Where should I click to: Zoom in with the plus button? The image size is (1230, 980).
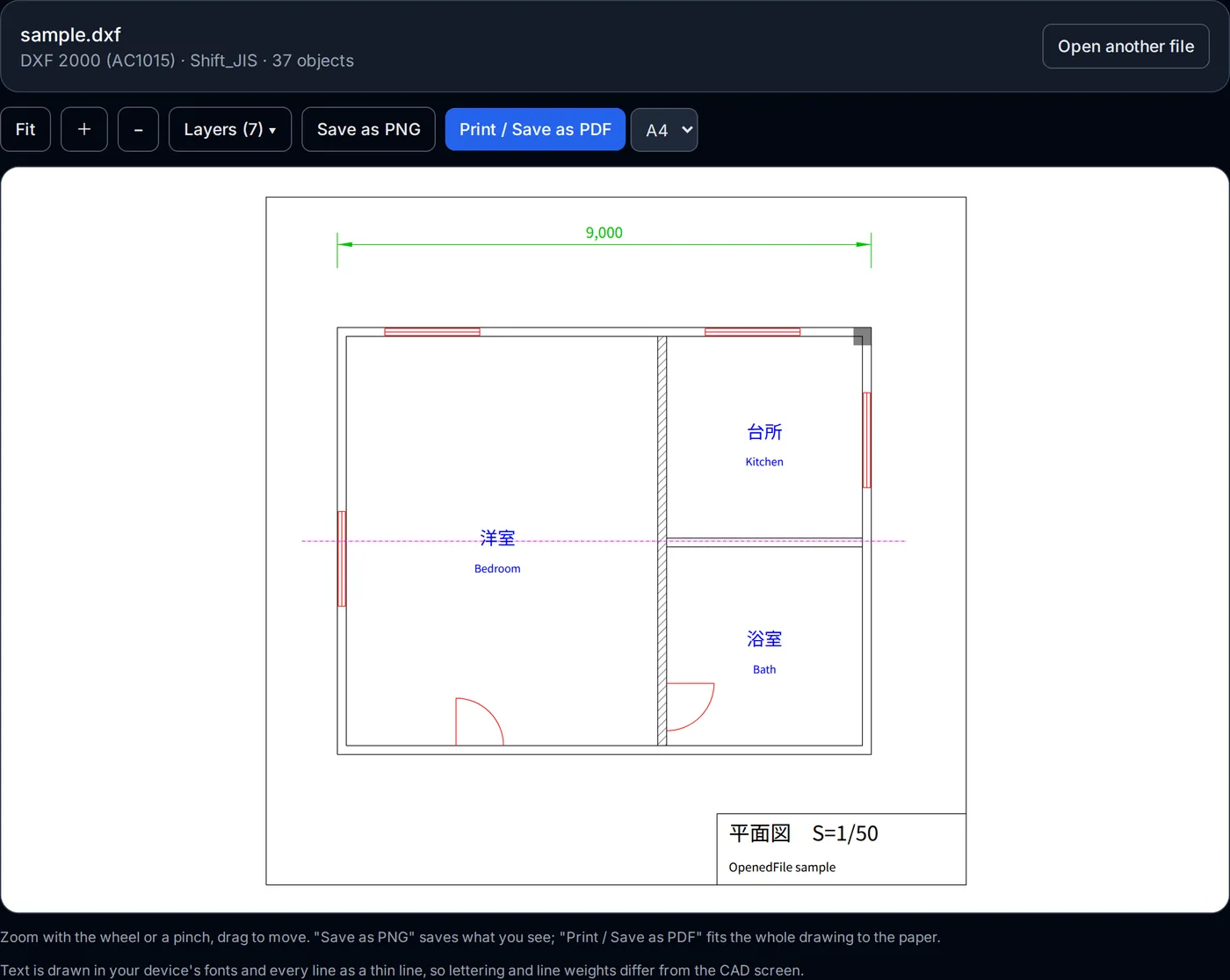tap(84, 129)
